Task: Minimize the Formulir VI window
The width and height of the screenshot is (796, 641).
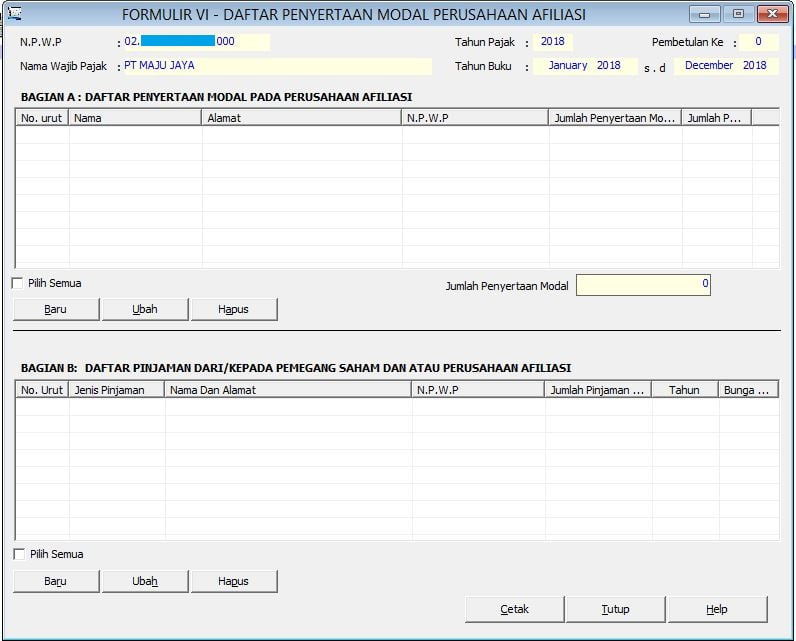Action: tap(705, 14)
